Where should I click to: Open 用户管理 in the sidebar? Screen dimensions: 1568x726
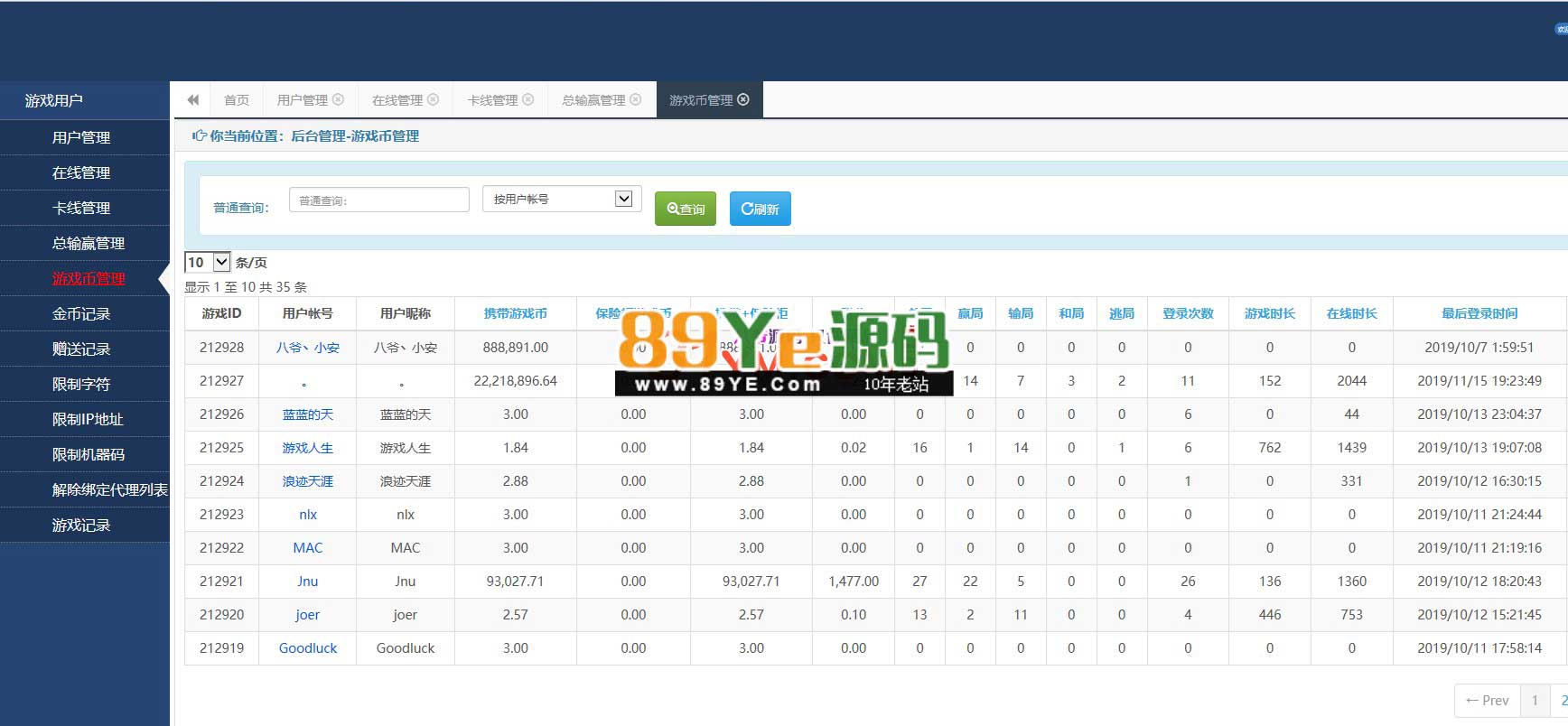[85, 137]
